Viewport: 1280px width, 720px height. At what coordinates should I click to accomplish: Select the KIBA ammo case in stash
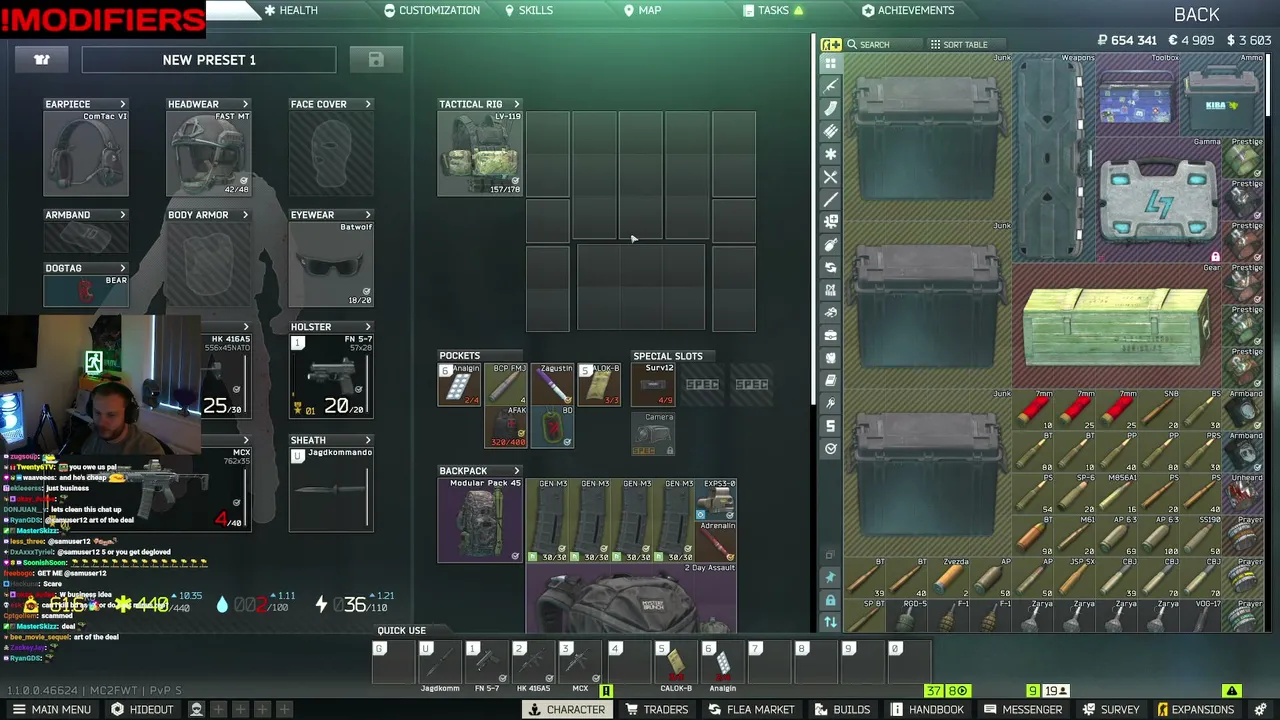pos(1222,96)
